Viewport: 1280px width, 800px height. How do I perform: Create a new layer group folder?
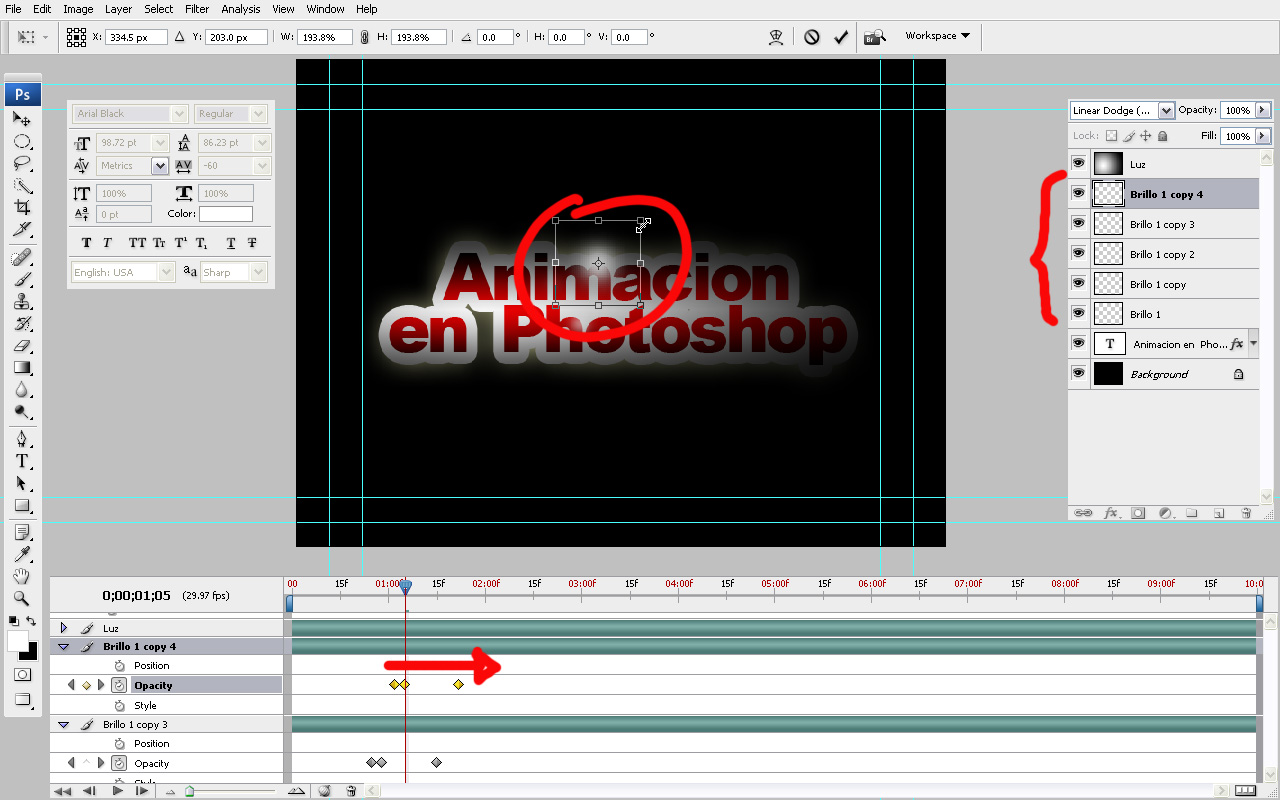(x=1192, y=513)
